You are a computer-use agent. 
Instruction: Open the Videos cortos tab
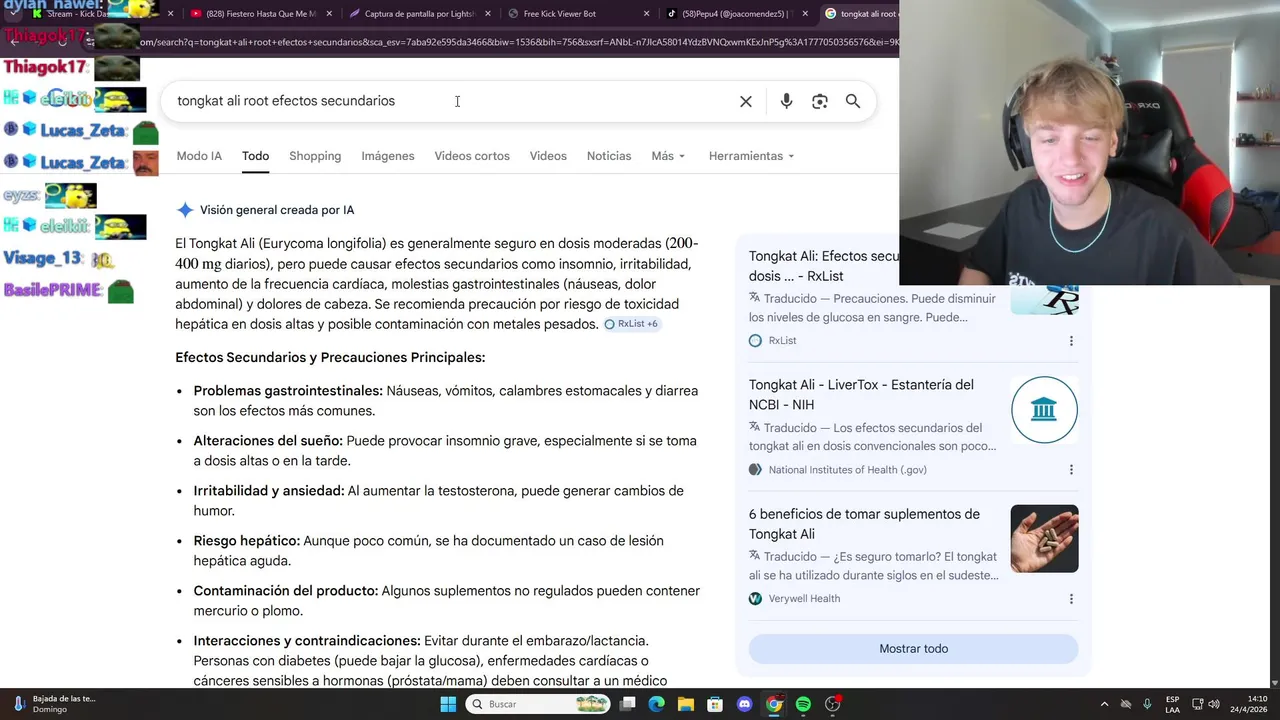pyautogui.click(x=472, y=156)
